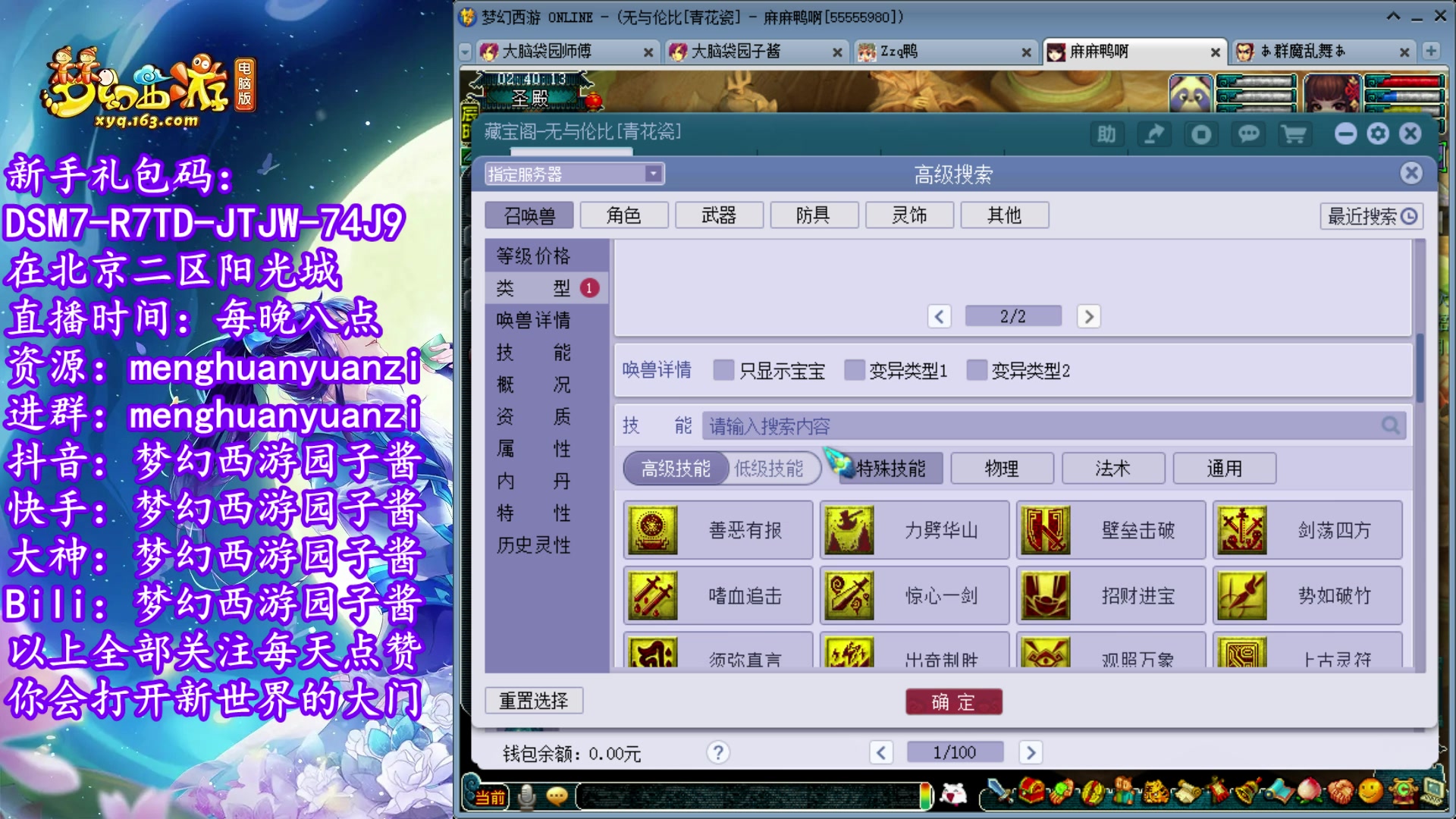Screen dimensions: 1456x819
Task: Check the 变异类型2 checkbox
Action: [977, 370]
